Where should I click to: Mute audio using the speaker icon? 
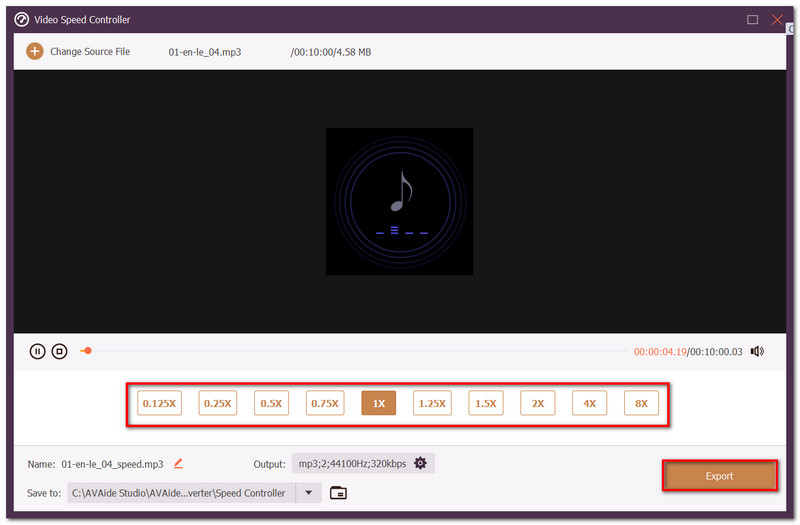coord(757,352)
